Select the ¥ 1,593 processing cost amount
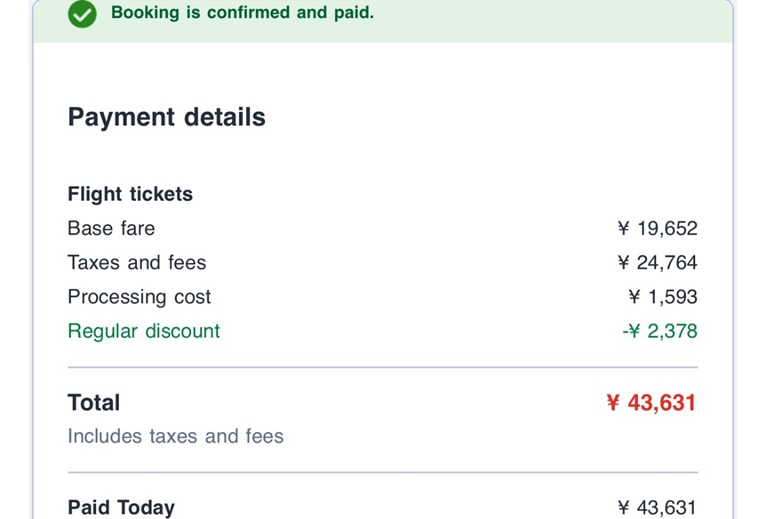 662,297
